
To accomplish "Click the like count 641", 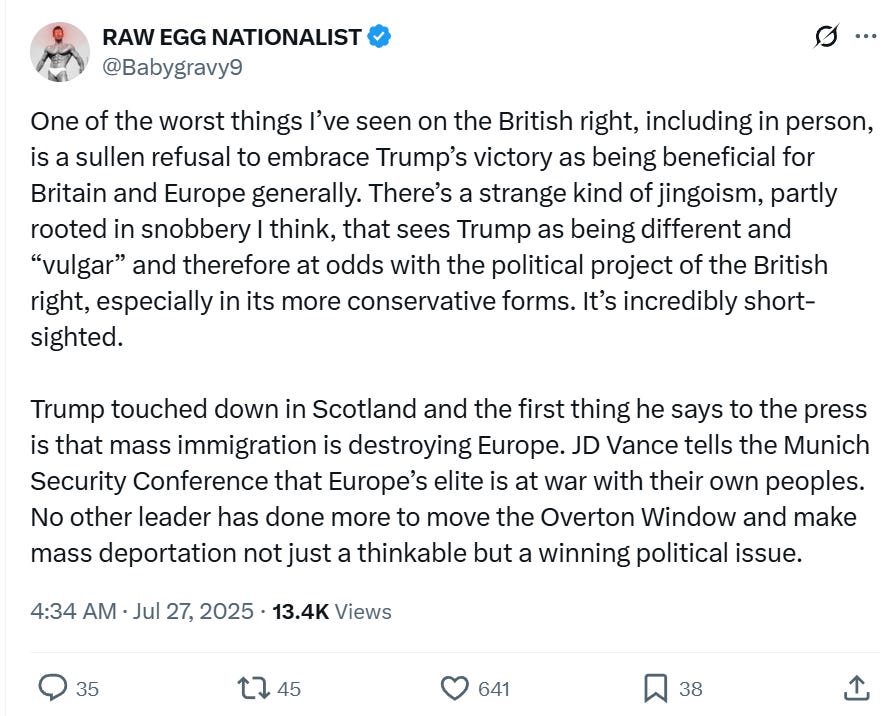I will pos(494,689).
